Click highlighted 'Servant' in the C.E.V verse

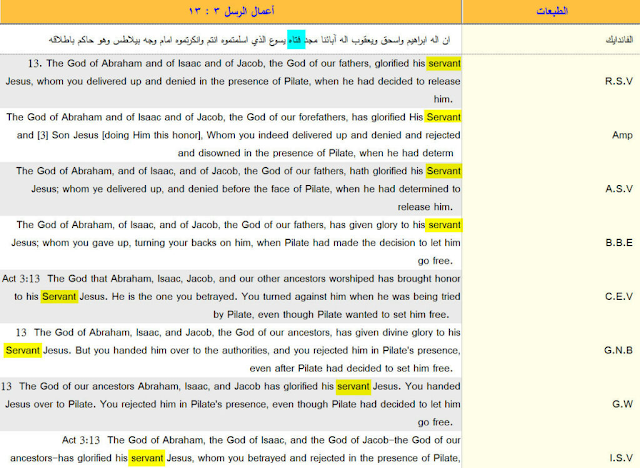[x=59, y=297]
